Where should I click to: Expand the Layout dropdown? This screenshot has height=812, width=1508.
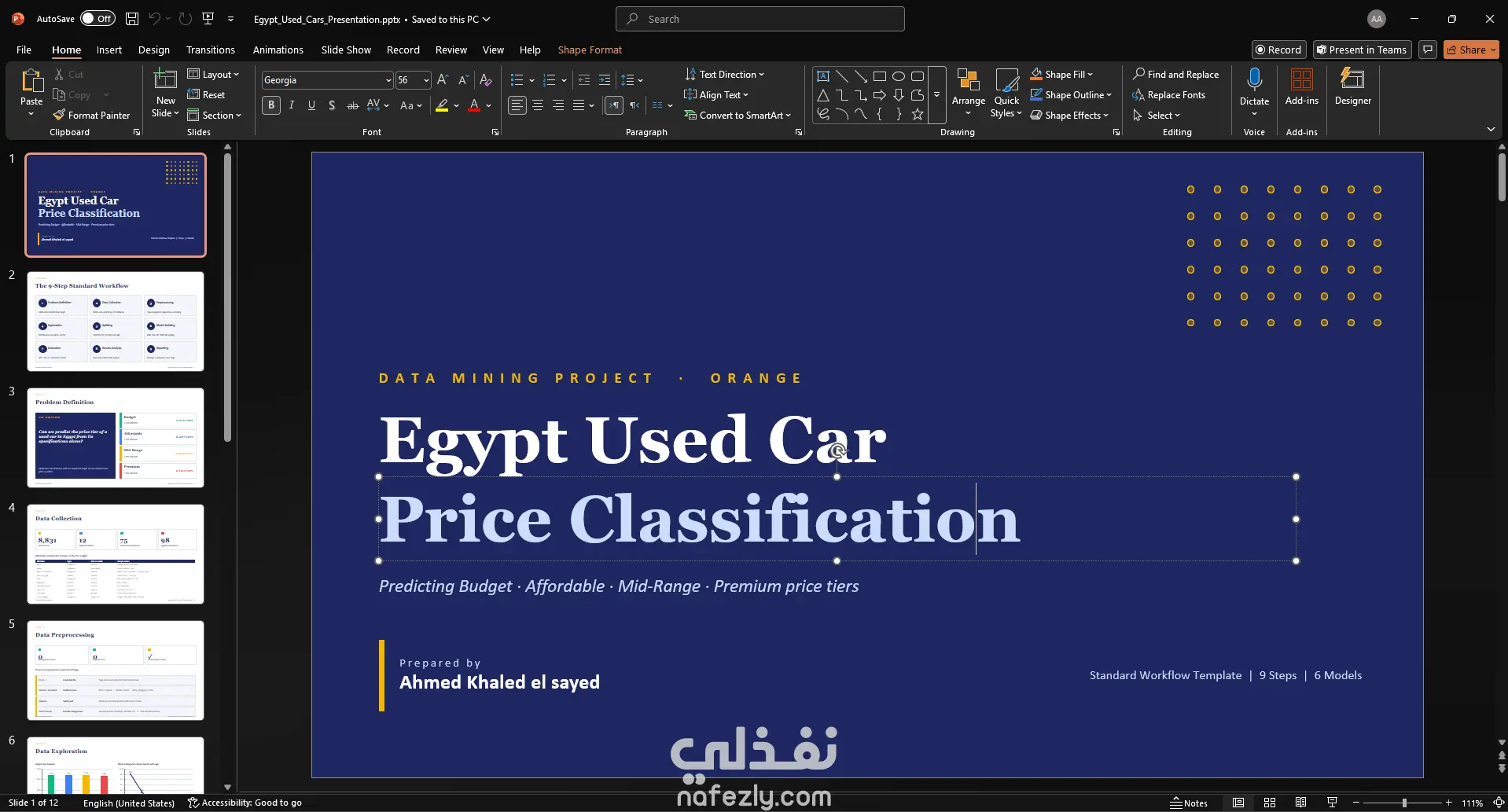213,74
